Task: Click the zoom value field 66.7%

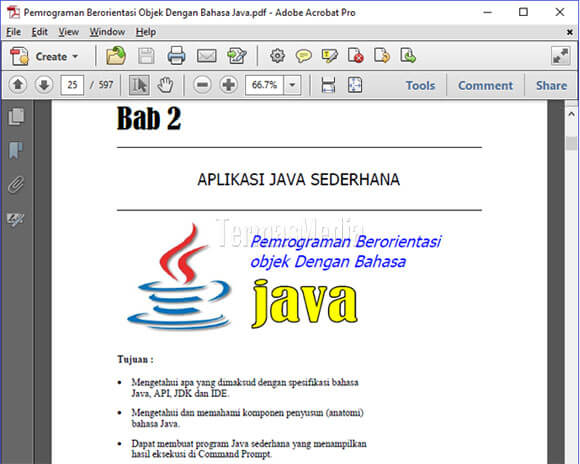Action: (x=264, y=85)
